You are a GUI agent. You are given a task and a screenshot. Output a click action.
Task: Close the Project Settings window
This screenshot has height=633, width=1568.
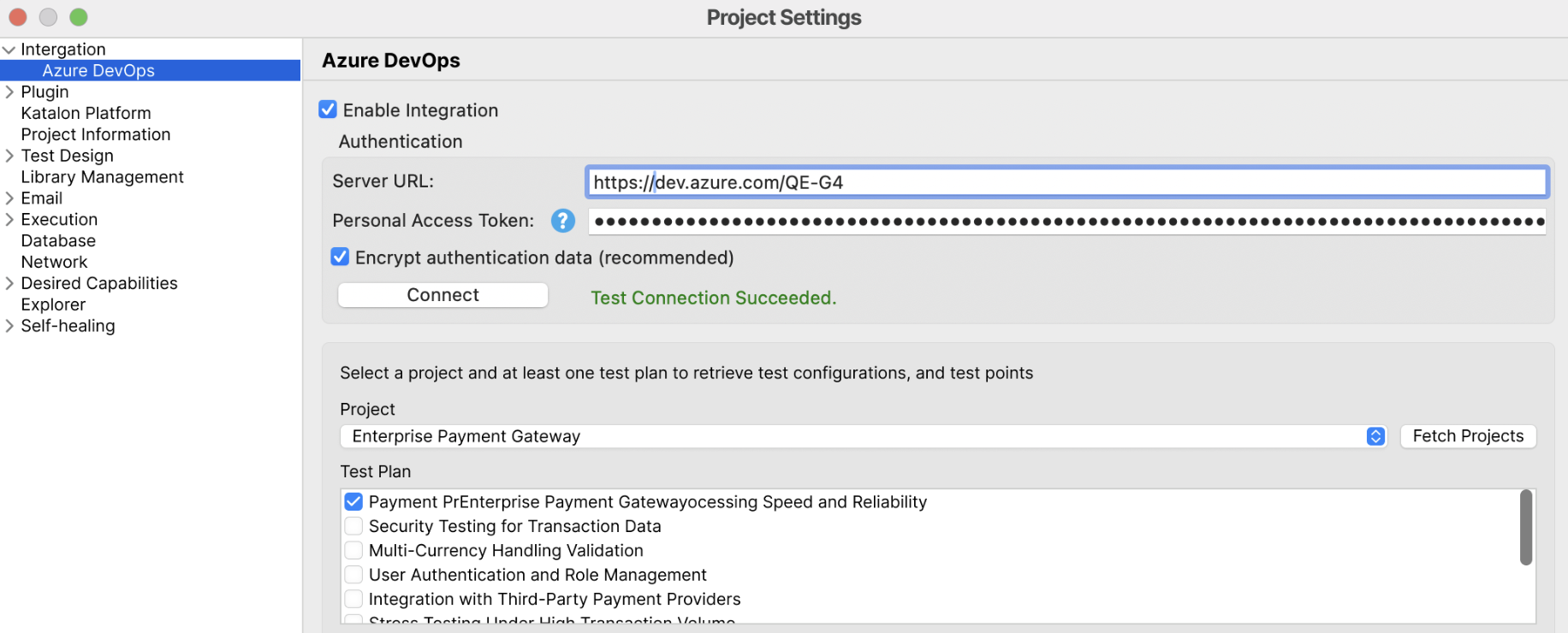18,17
